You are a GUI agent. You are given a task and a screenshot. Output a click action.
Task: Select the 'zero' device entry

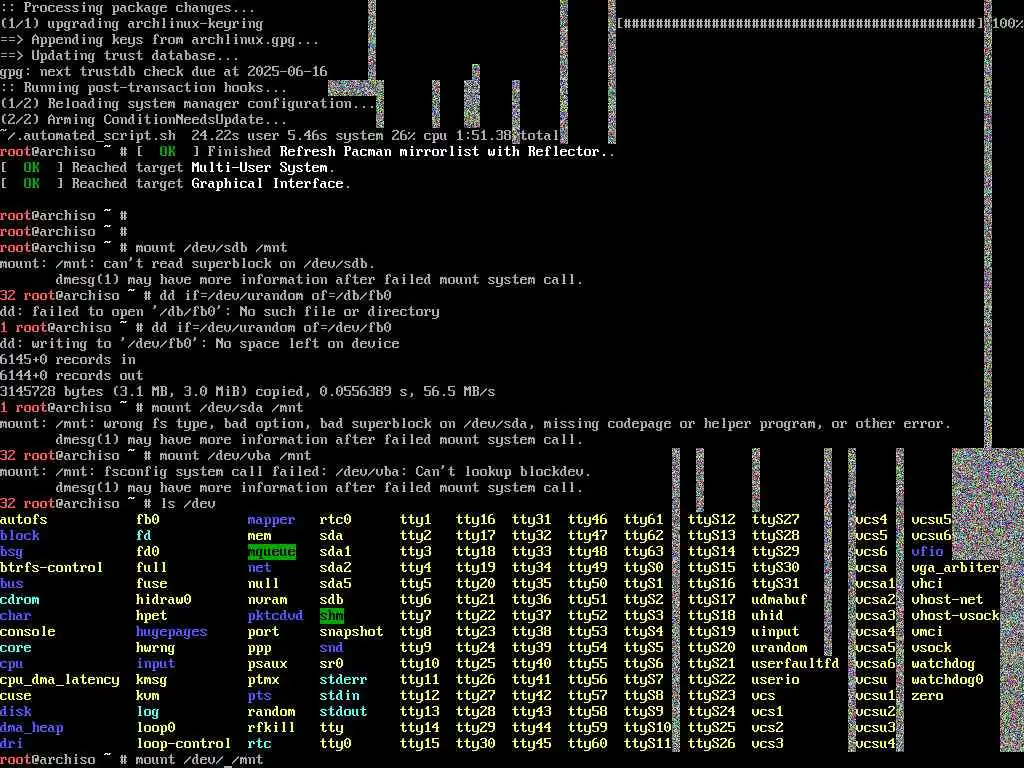coord(927,696)
